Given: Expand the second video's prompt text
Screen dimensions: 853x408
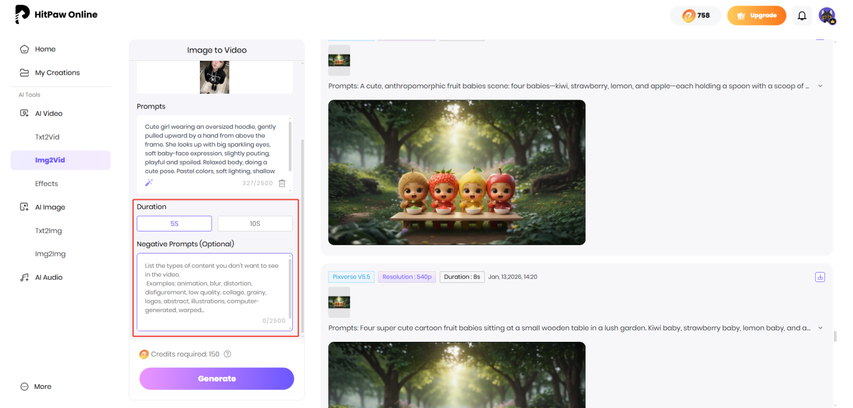Looking at the screenshot, I should coord(820,327).
